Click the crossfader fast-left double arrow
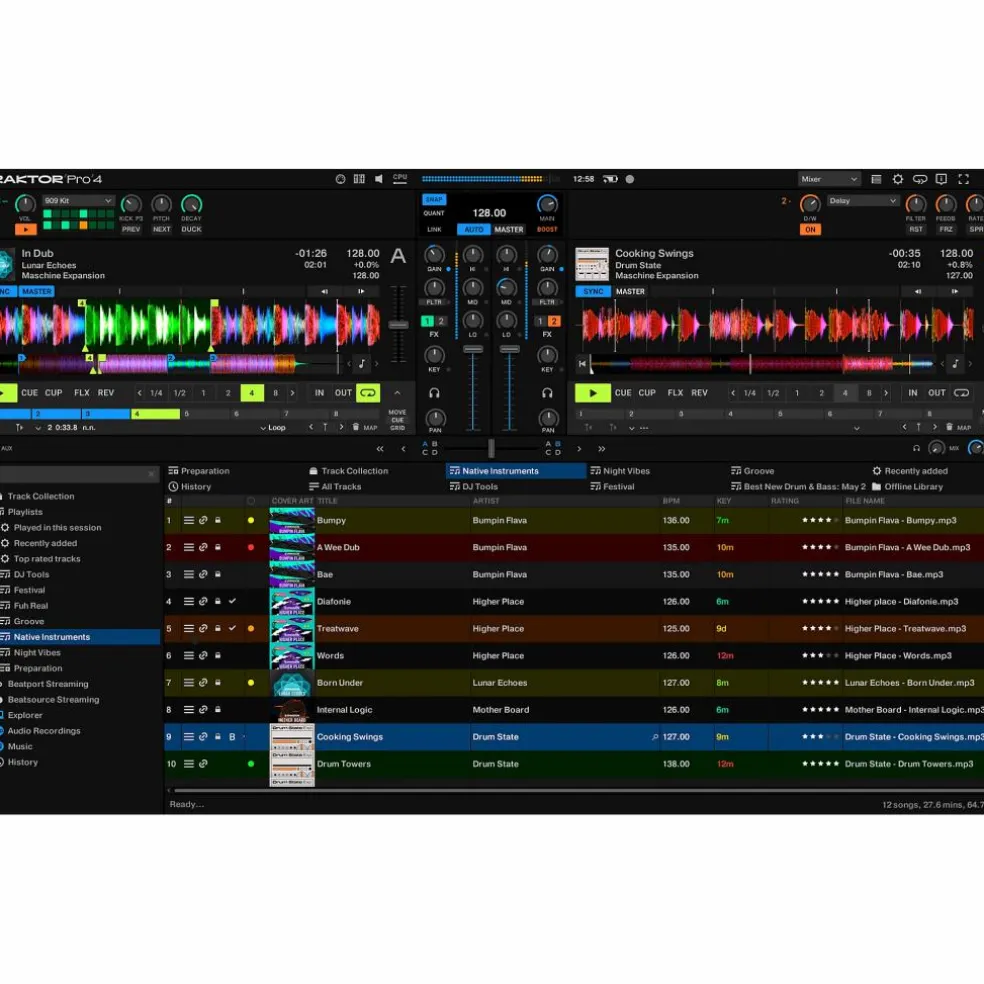 coord(380,449)
